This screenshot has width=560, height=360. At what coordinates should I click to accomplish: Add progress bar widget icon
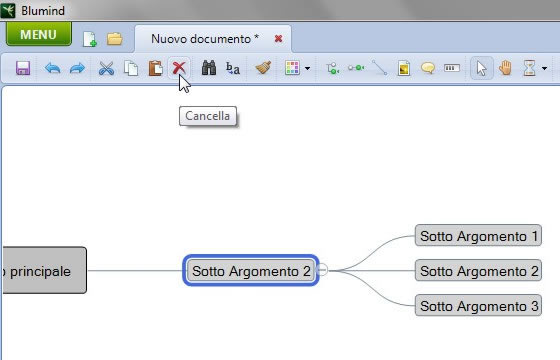(452, 68)
